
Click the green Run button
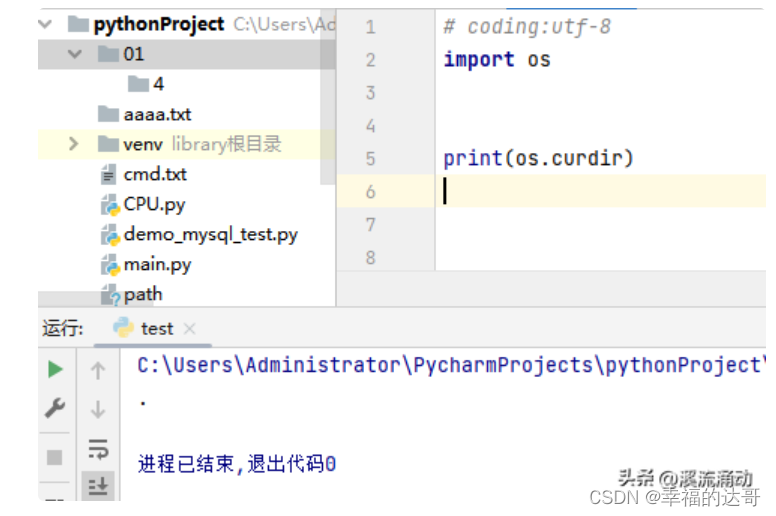55,369
